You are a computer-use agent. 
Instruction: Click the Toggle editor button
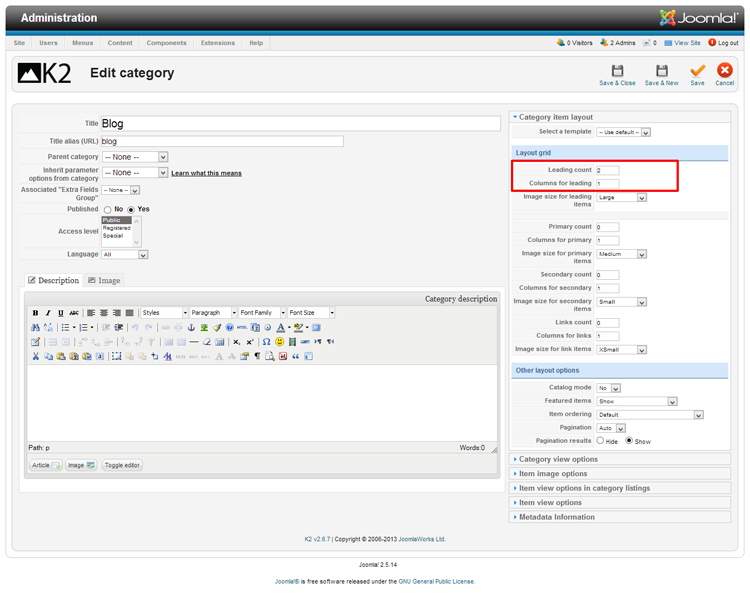122,465
